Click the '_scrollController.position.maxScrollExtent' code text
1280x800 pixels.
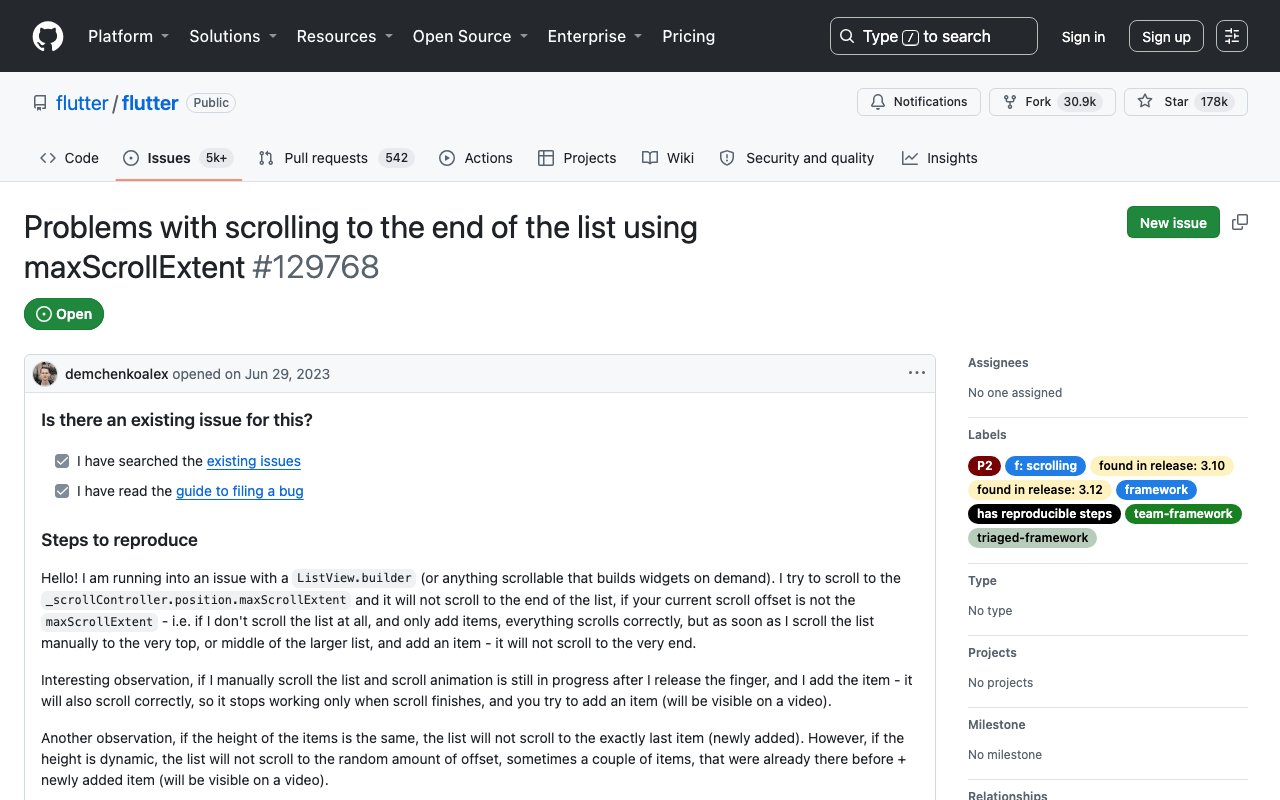click(x=196, y=600)
